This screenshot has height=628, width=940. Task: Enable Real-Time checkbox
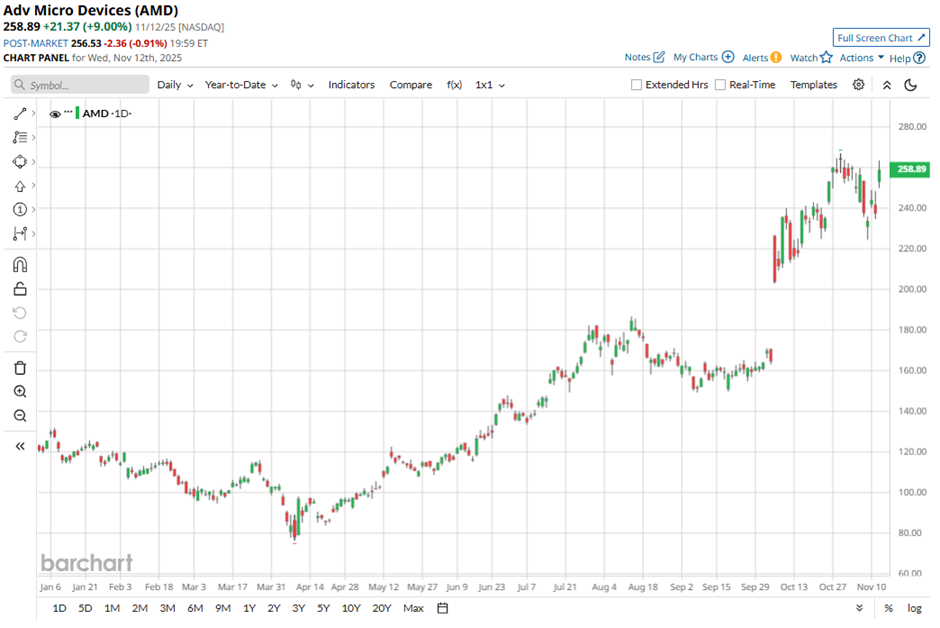pos(720,84)
